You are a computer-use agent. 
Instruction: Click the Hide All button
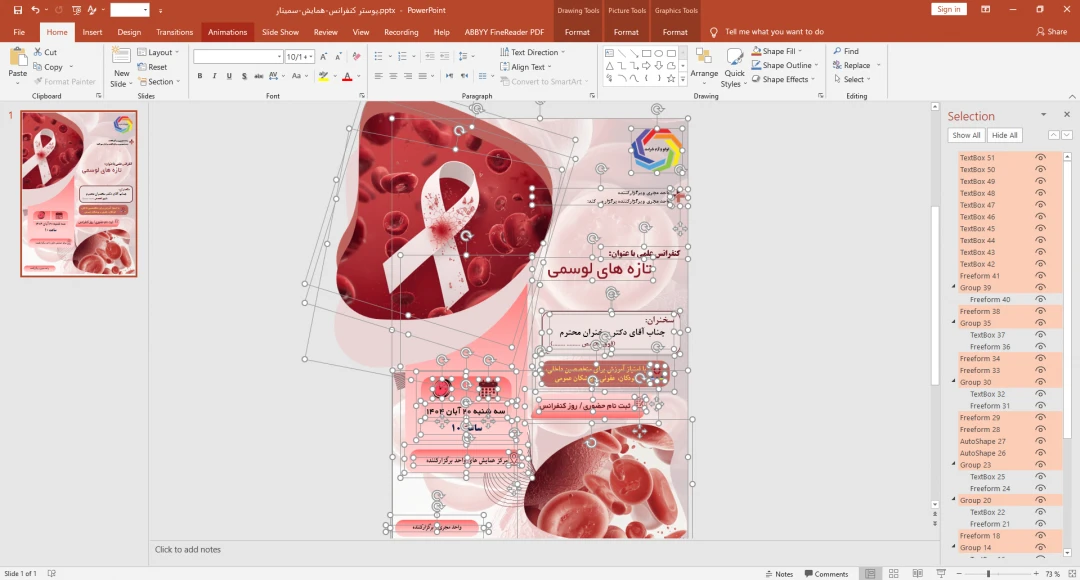(1005, 135)
